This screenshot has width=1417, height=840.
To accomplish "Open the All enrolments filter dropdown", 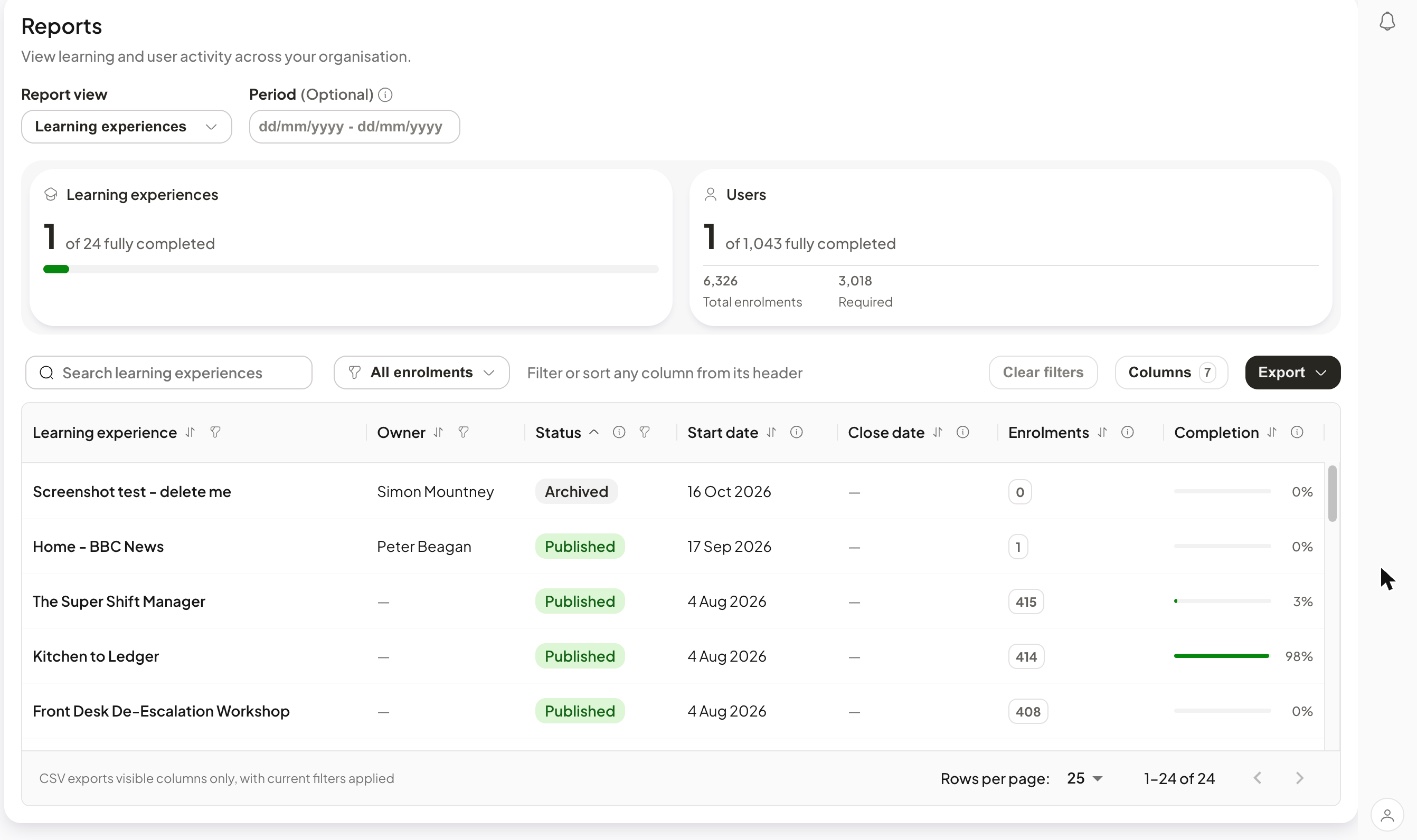I will 422,373.
